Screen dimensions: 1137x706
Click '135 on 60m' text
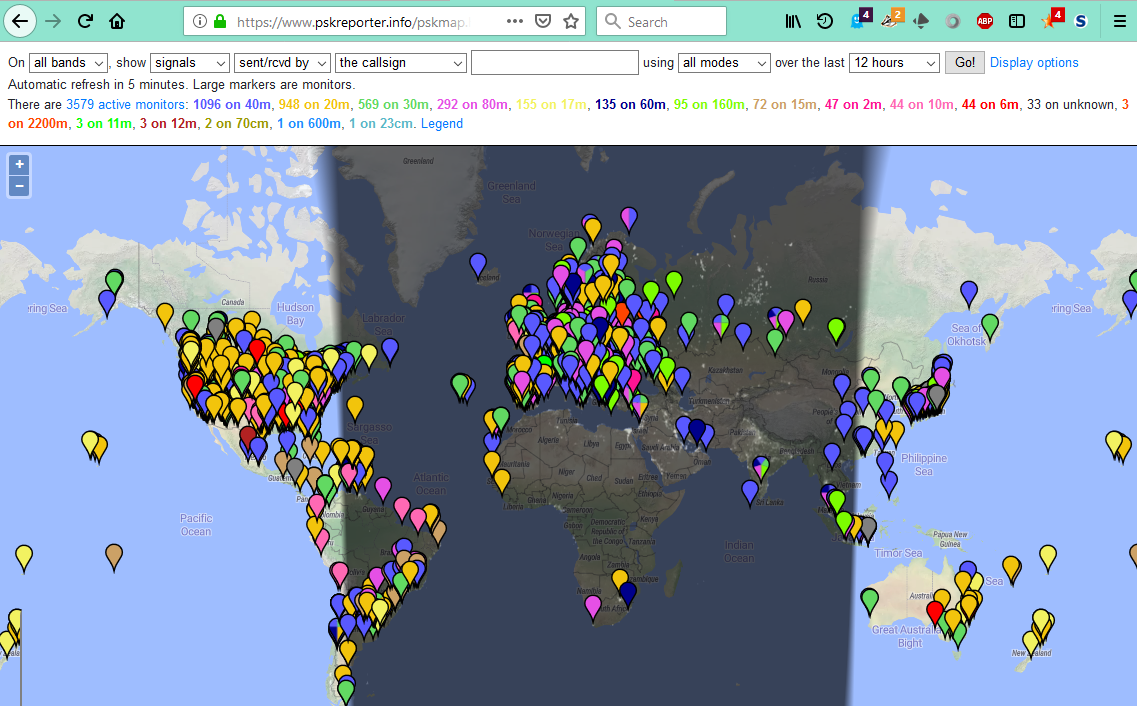[x=630, y=104]
